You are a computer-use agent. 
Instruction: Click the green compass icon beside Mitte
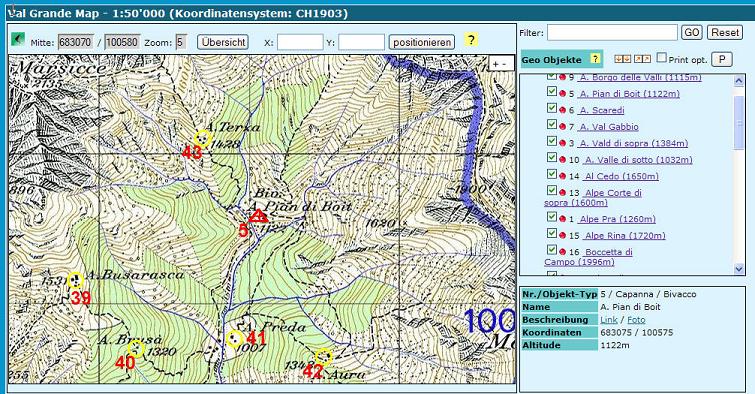(x=18, y=39)
